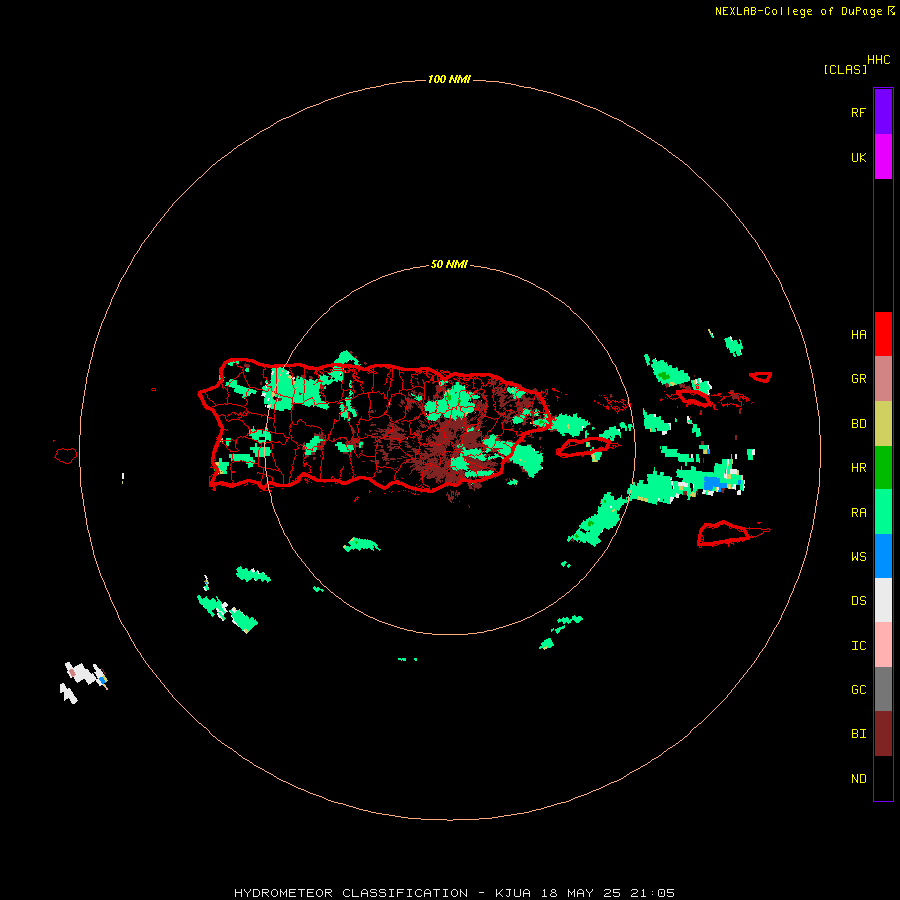
Task: Click the ND legend label
Action: (858, 779)
